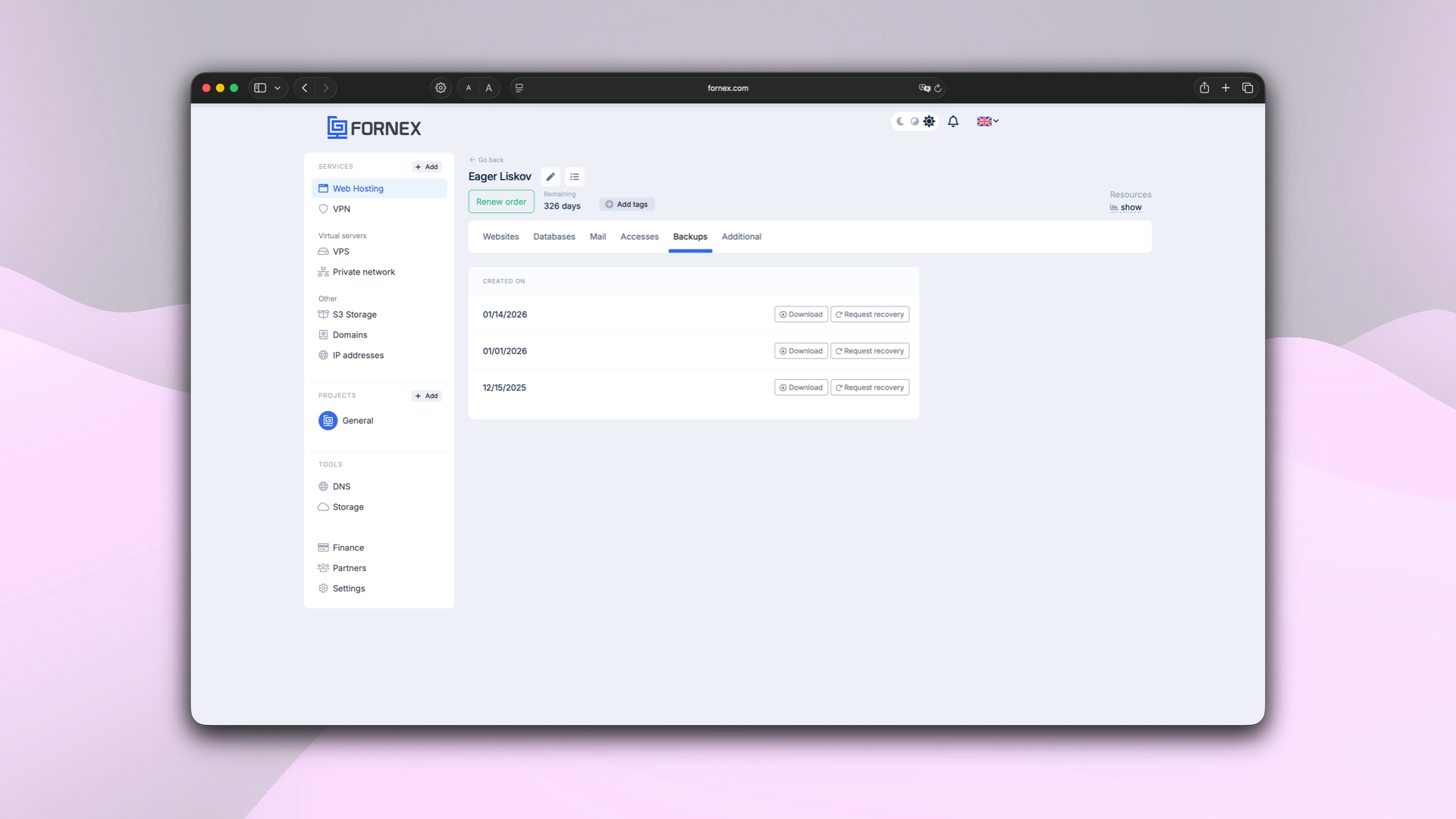Viewport: 1456px width, 819px height.
Task: Edit the Eager Liskov service name
Action: pyautogui.click(x=551, y=176)
